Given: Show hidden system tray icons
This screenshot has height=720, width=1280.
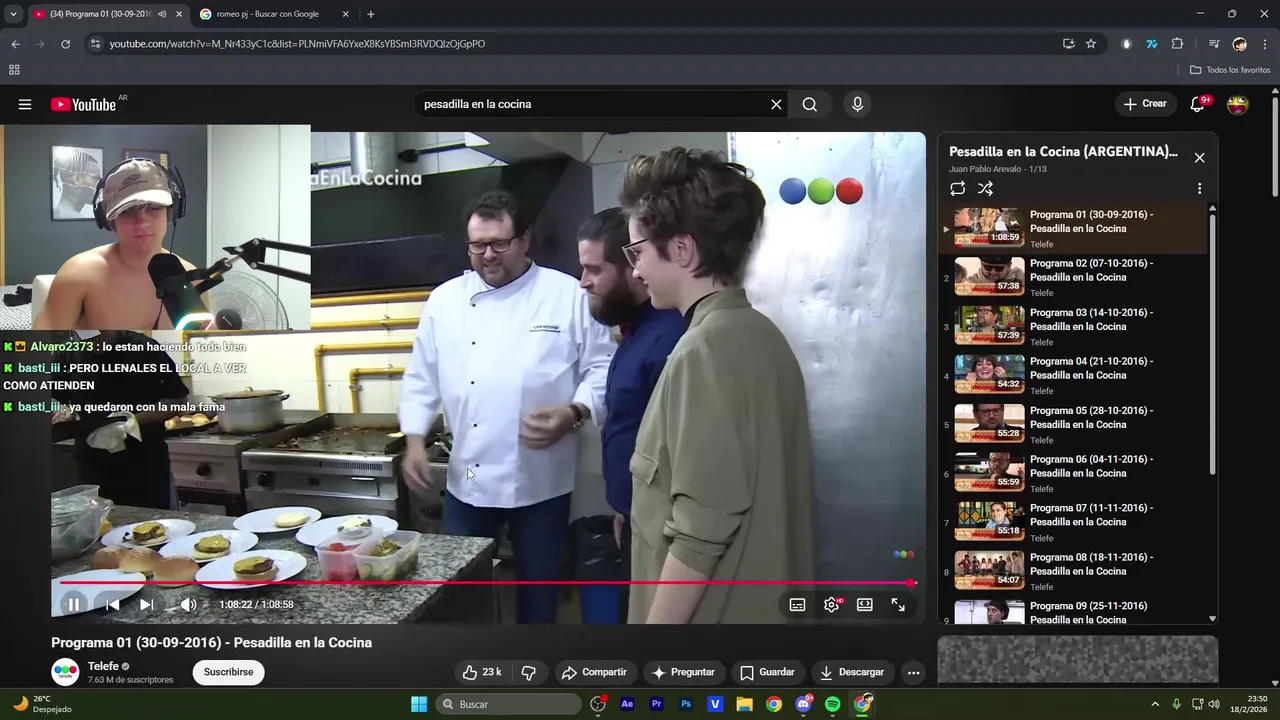Looking at the screenshot, I should click(x=1155, y=704).
